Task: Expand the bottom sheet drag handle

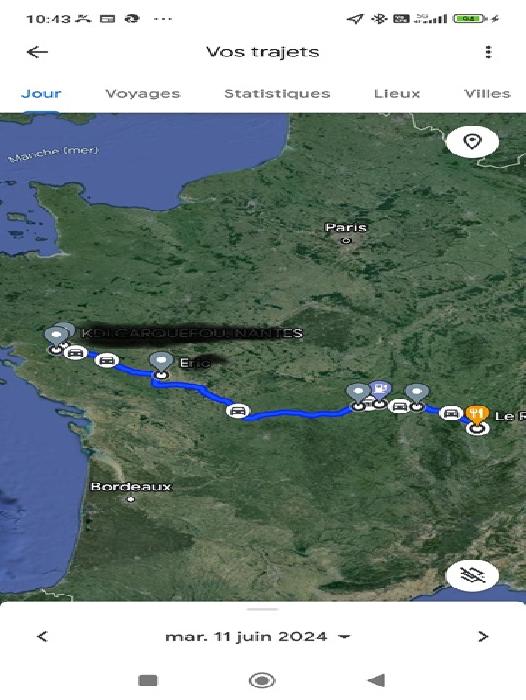Action: pos(263,609)
